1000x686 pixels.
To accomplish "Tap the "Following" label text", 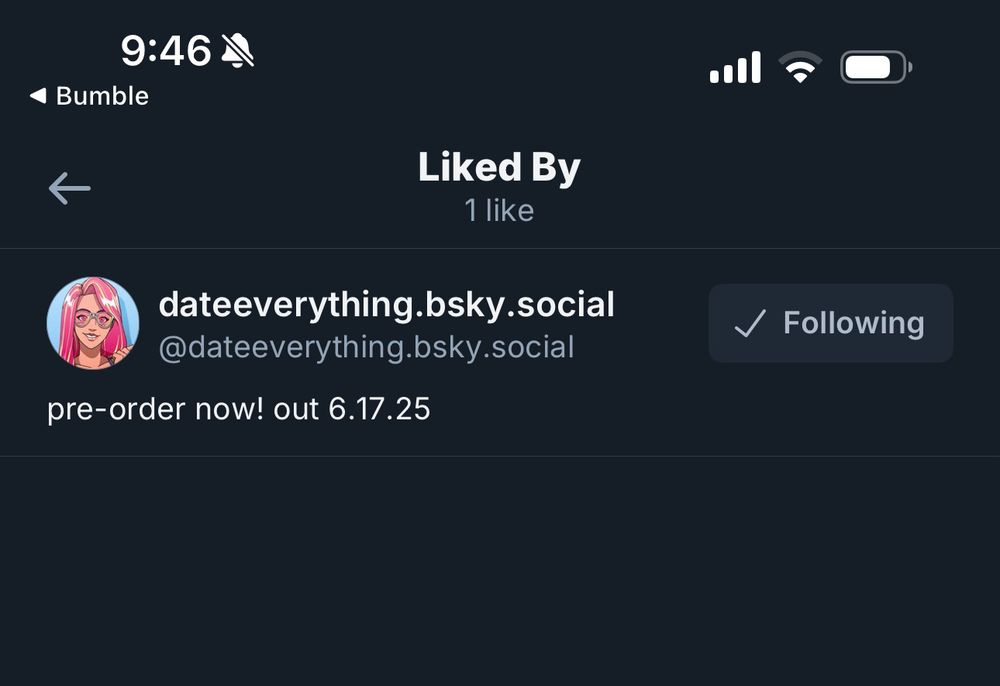I will (x=853, y=323).
